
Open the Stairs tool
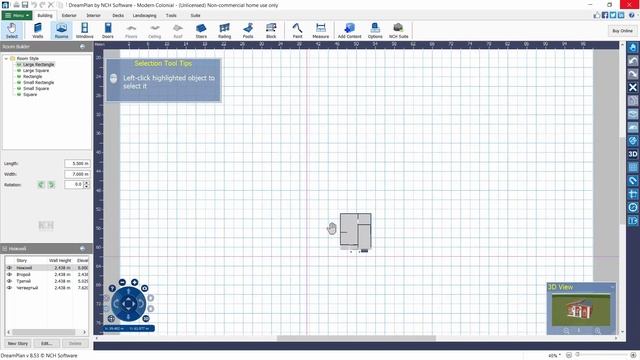[201, 31]
